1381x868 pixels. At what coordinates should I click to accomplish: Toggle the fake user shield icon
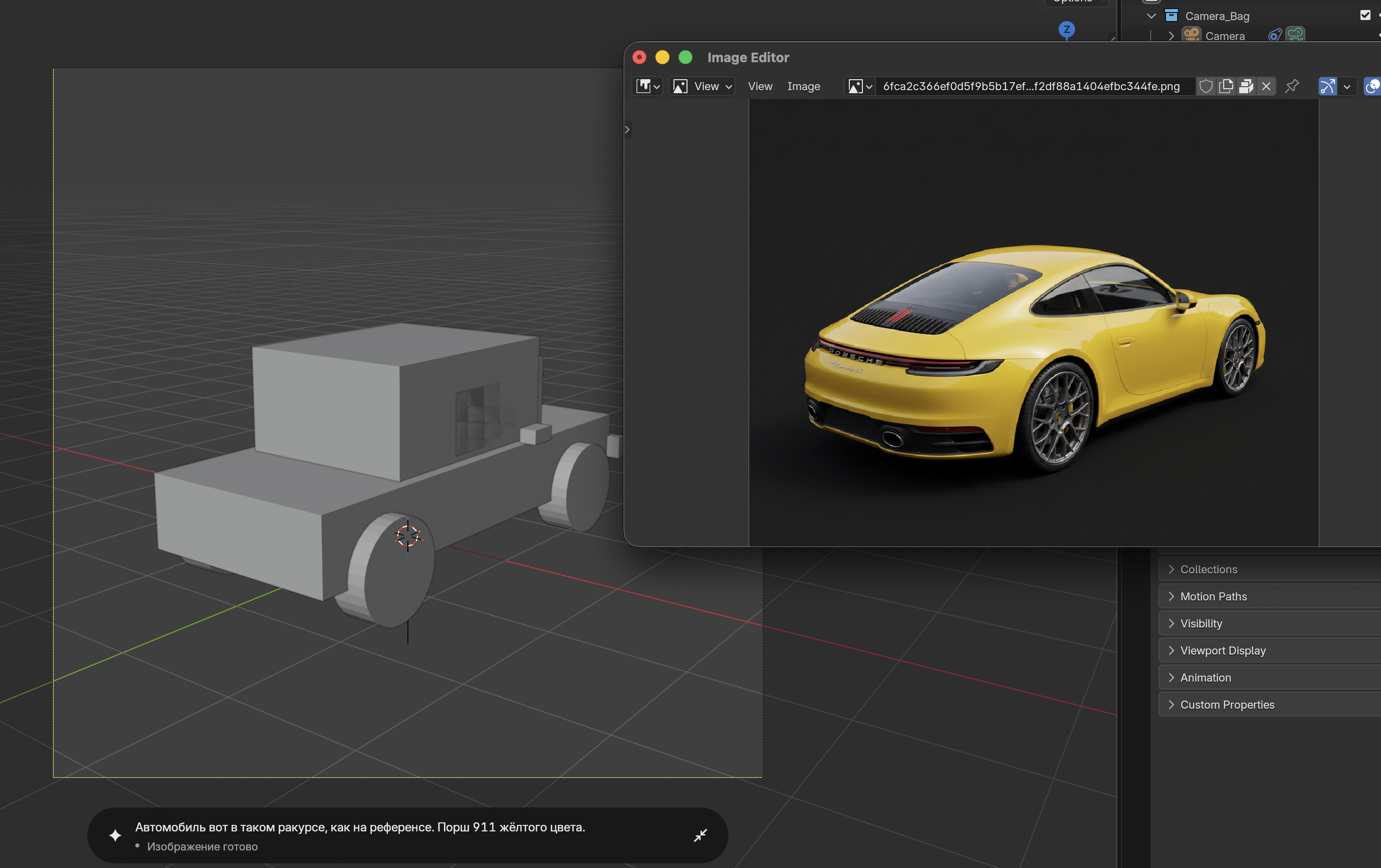pyautogui.click(x=1206, y=86)
